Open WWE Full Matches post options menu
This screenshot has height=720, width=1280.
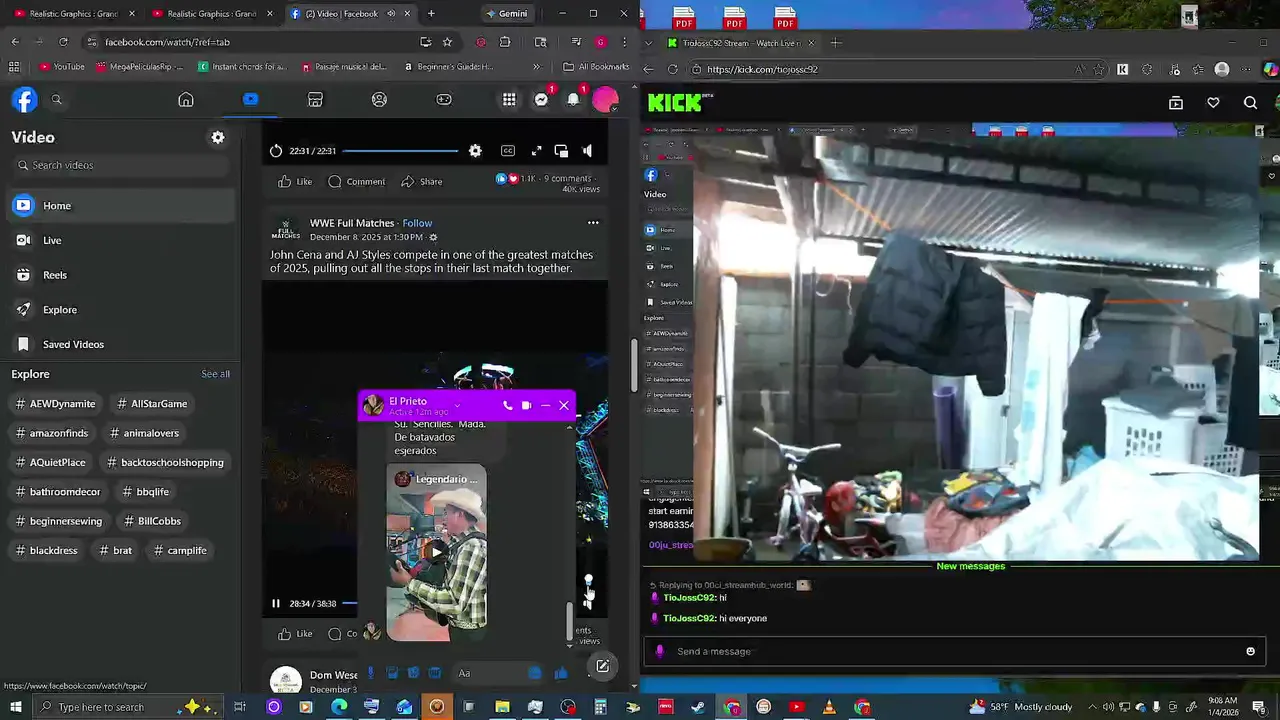point(593,223)
